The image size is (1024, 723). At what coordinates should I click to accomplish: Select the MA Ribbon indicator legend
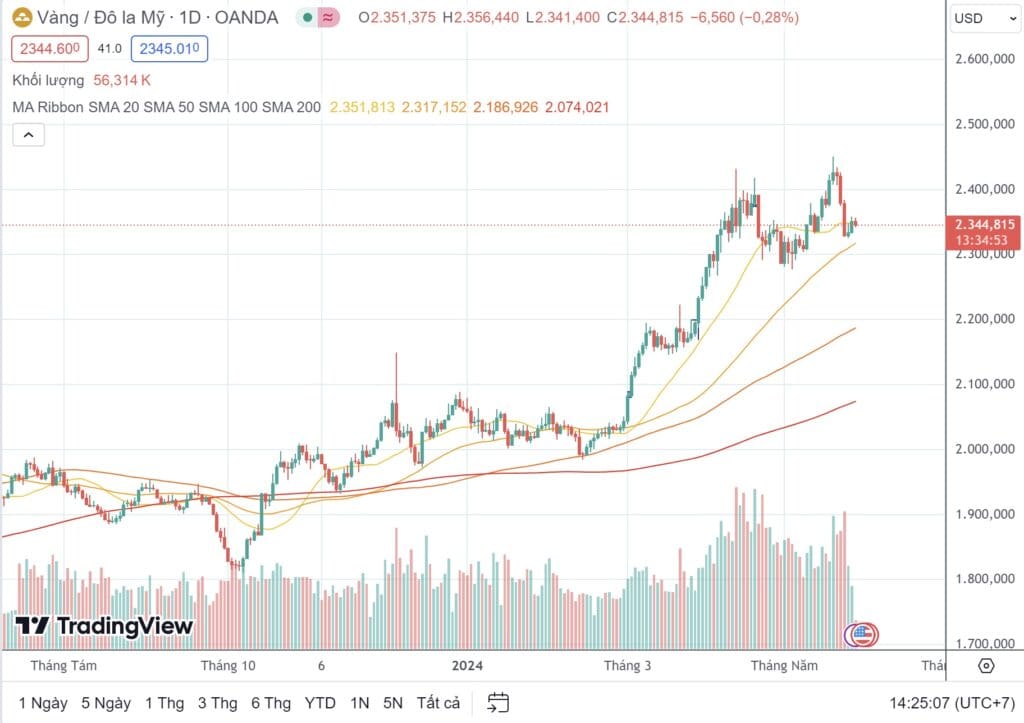pos(167,107)
